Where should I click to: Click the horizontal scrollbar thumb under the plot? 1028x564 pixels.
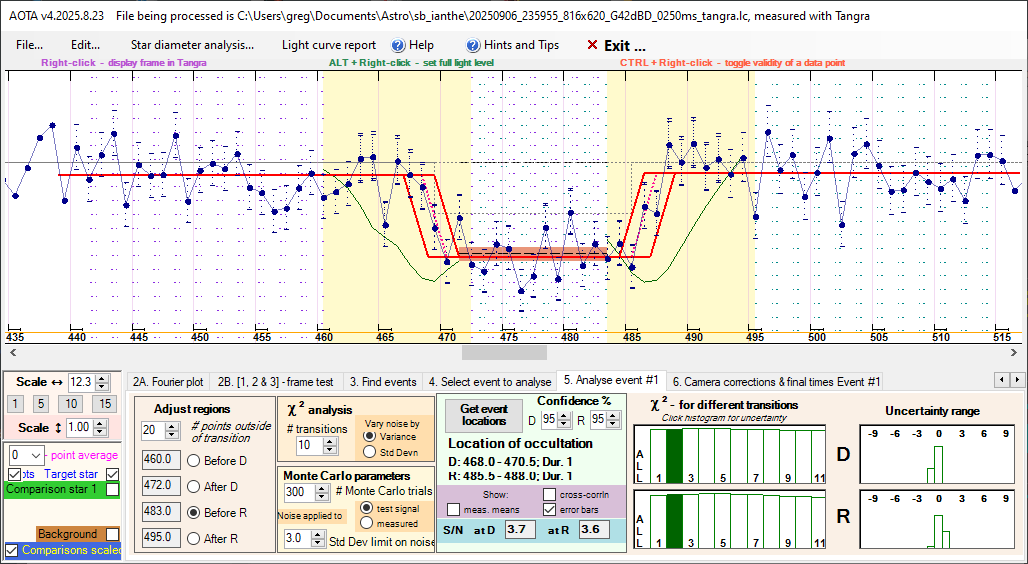[x=504, y=353]
